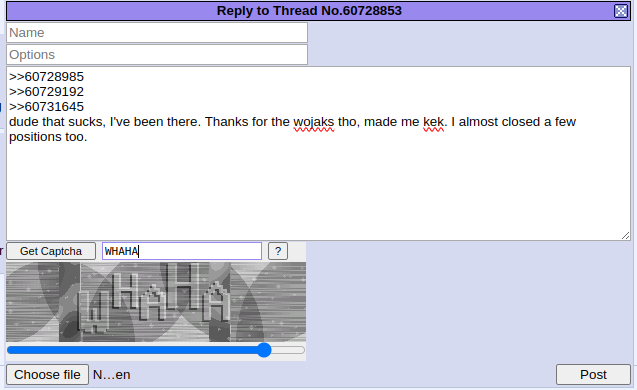This screenshot has width=637, height=390.
Task: Submit the reply with Post button
Action: click(x=593, y=375)
